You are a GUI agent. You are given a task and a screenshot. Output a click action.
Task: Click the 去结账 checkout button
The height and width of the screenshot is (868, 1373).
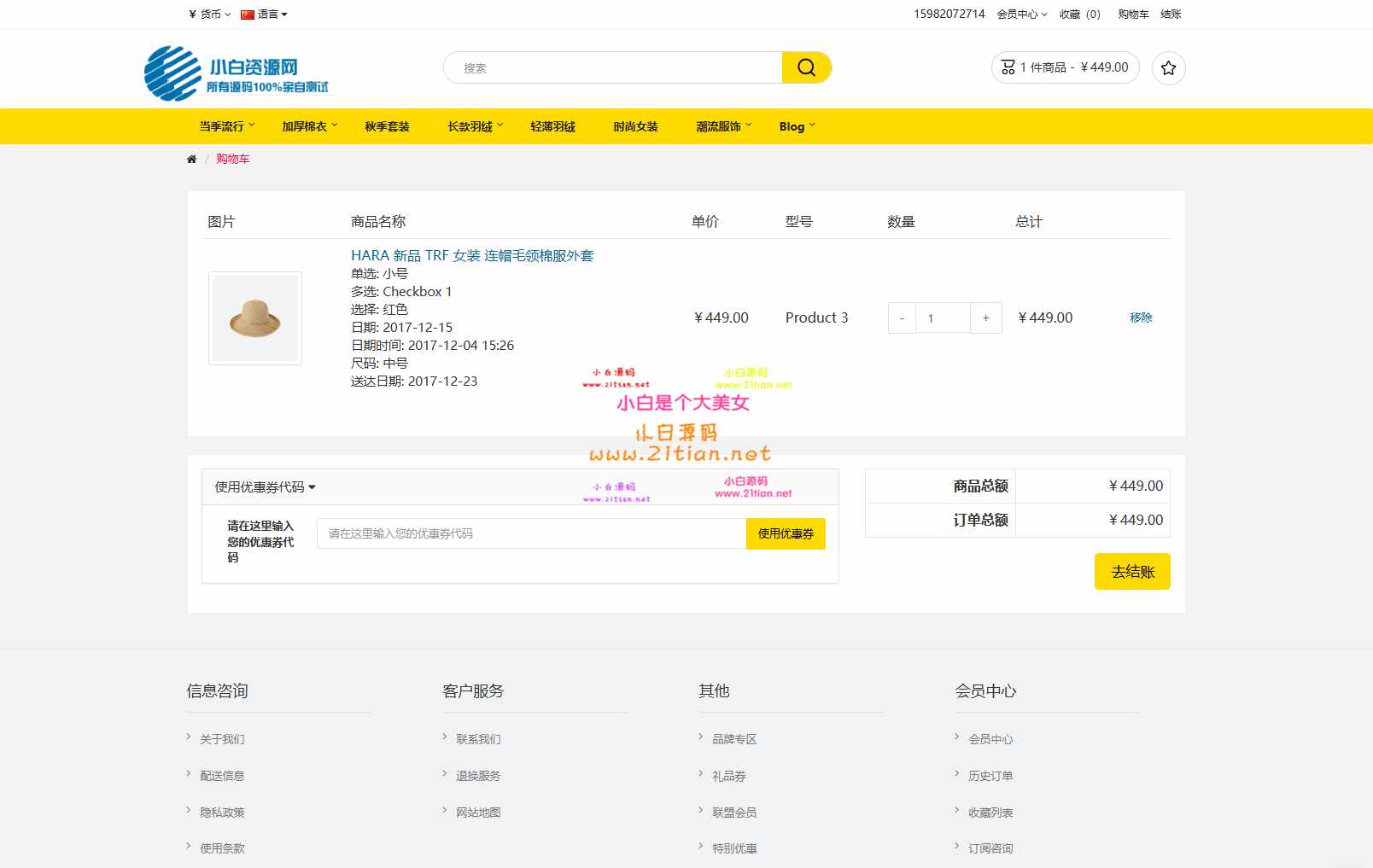click(1131, 571)
